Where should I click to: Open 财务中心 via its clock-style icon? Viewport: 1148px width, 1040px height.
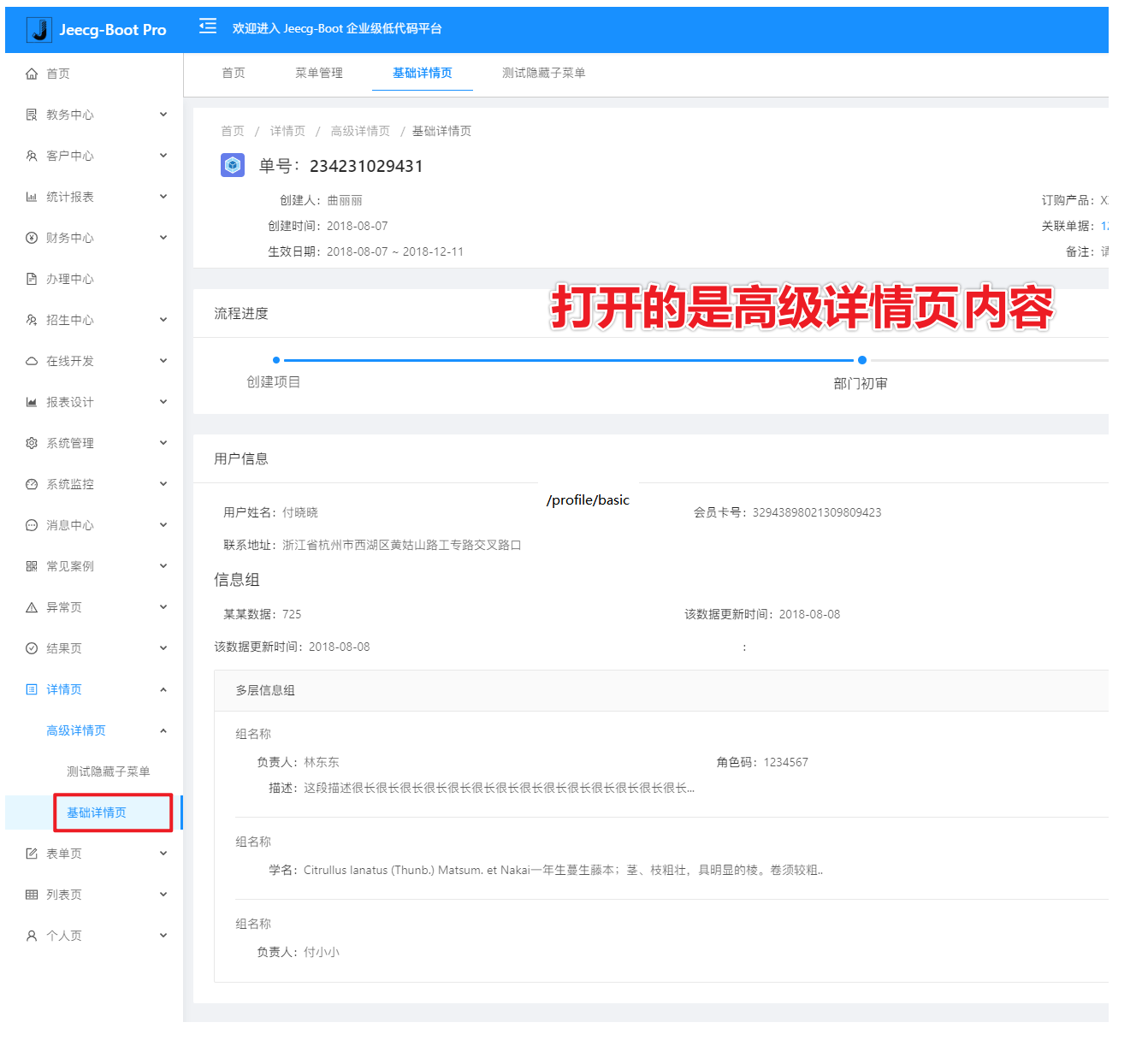tap(31, 237)
